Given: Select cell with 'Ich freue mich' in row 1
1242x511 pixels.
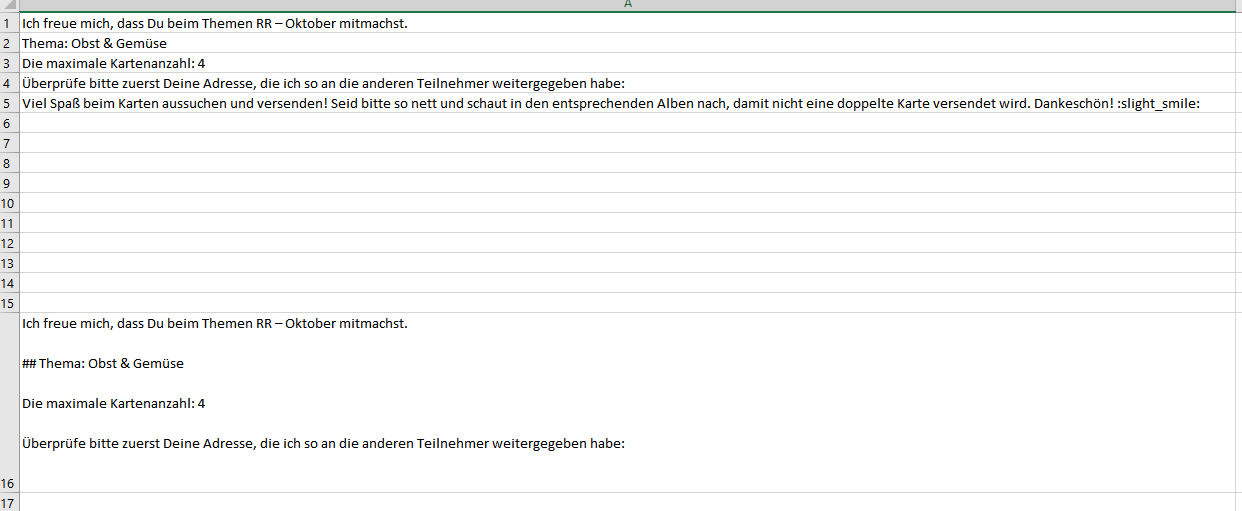Looking at the screenshot, I should click(x=215, y=23).
